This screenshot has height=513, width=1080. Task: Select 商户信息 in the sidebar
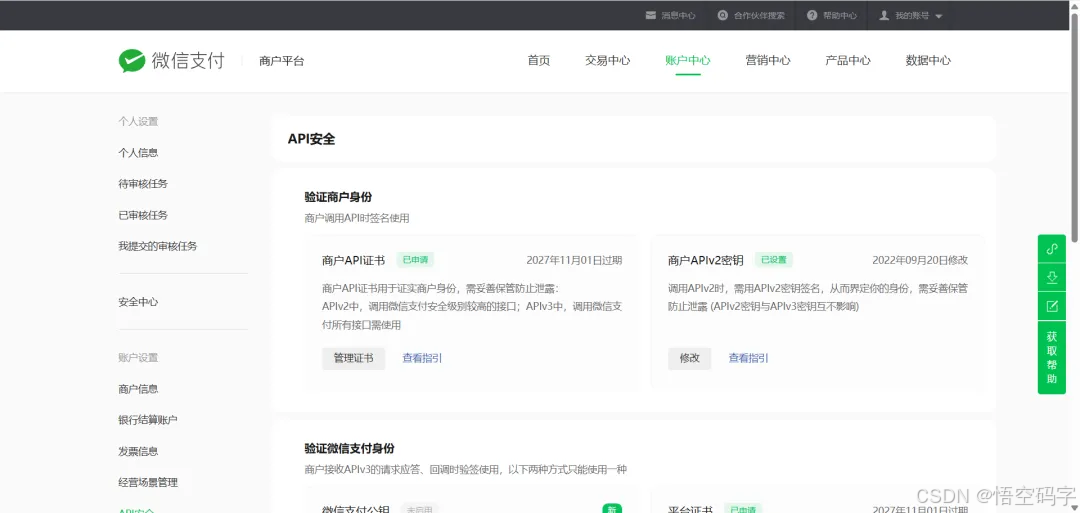click(138, 388)
